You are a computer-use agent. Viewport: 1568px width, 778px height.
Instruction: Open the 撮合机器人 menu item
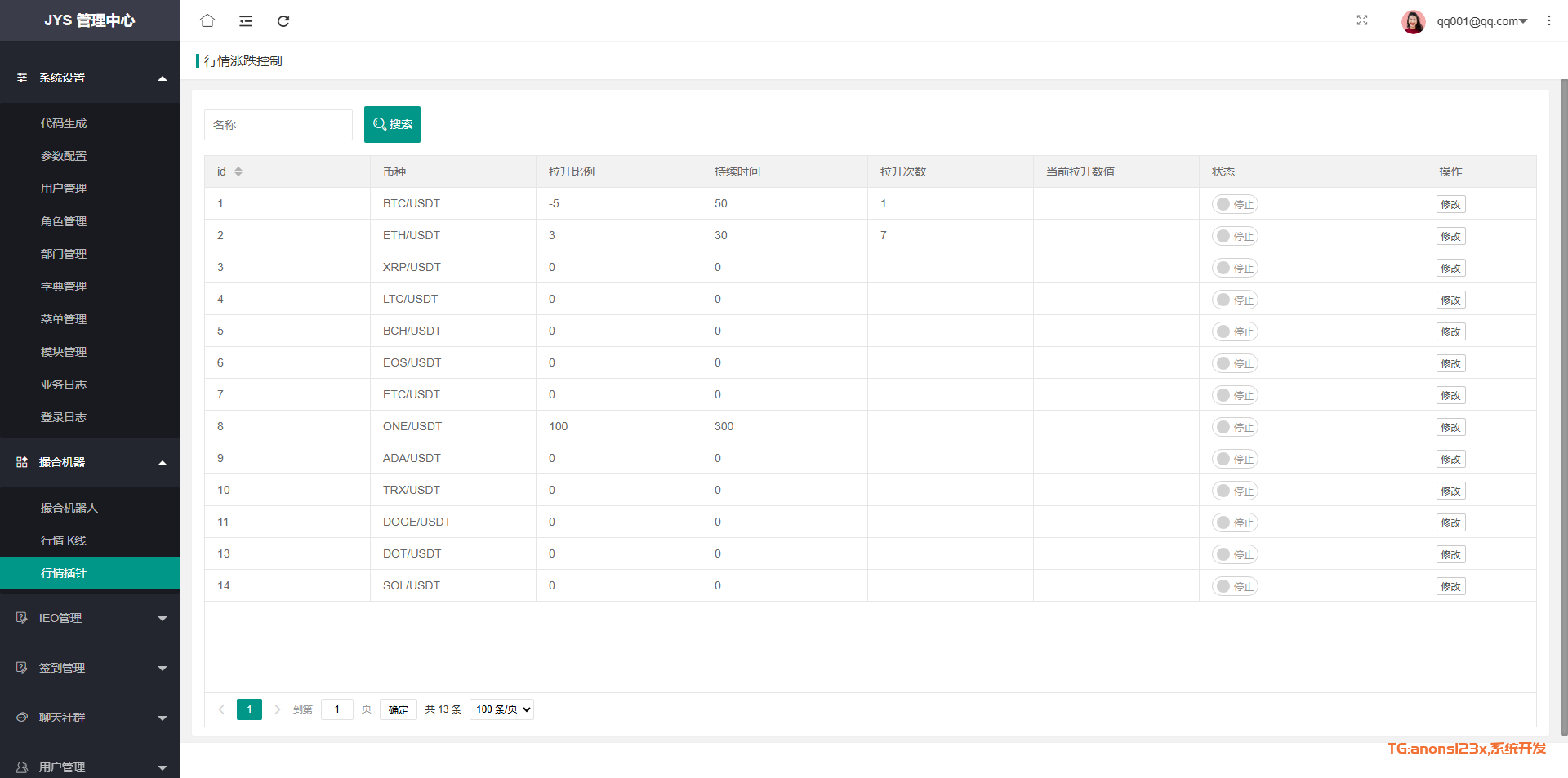69,508
